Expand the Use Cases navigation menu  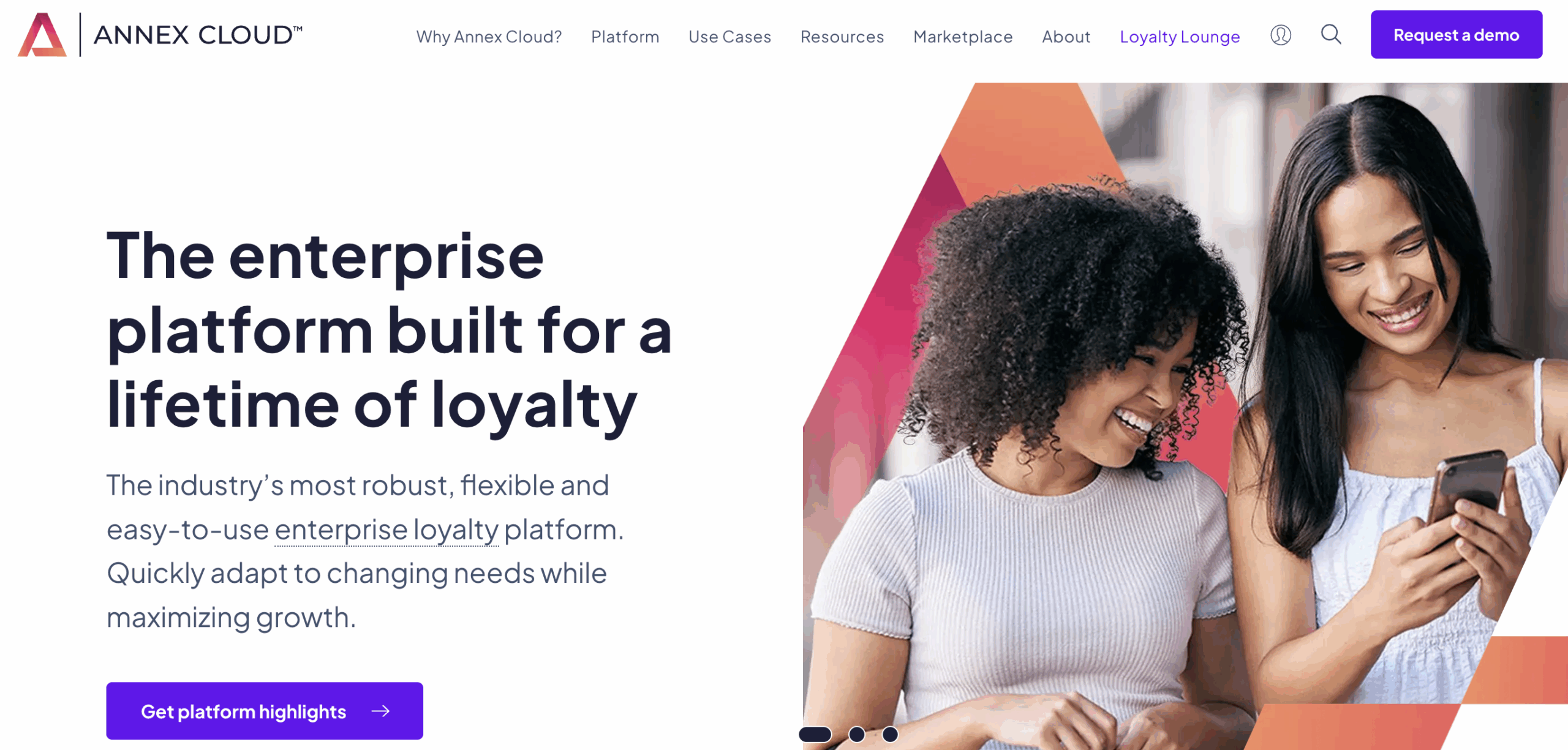(729, 37)
